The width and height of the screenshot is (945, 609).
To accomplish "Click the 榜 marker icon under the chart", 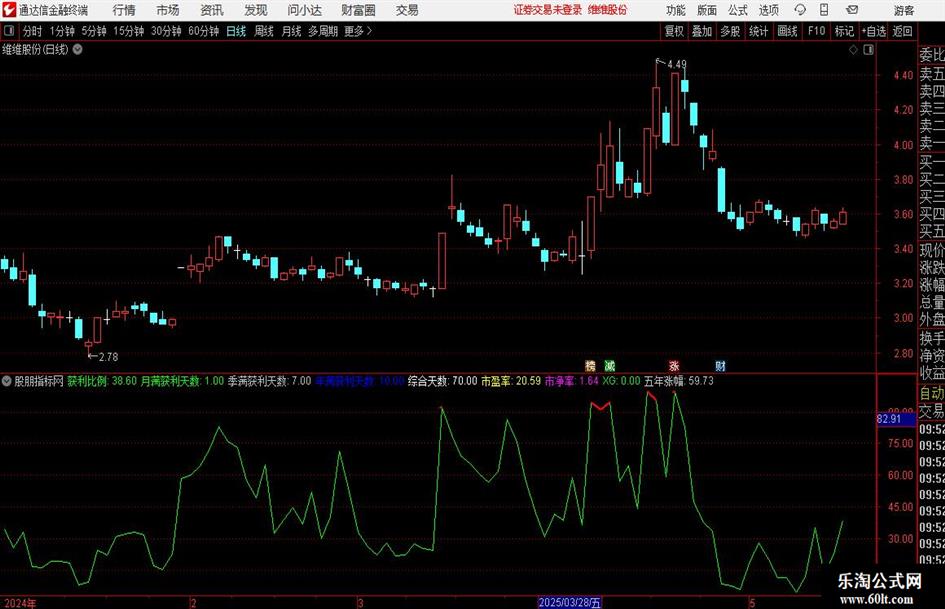I will pyautogui.click(x=590, y=365).
